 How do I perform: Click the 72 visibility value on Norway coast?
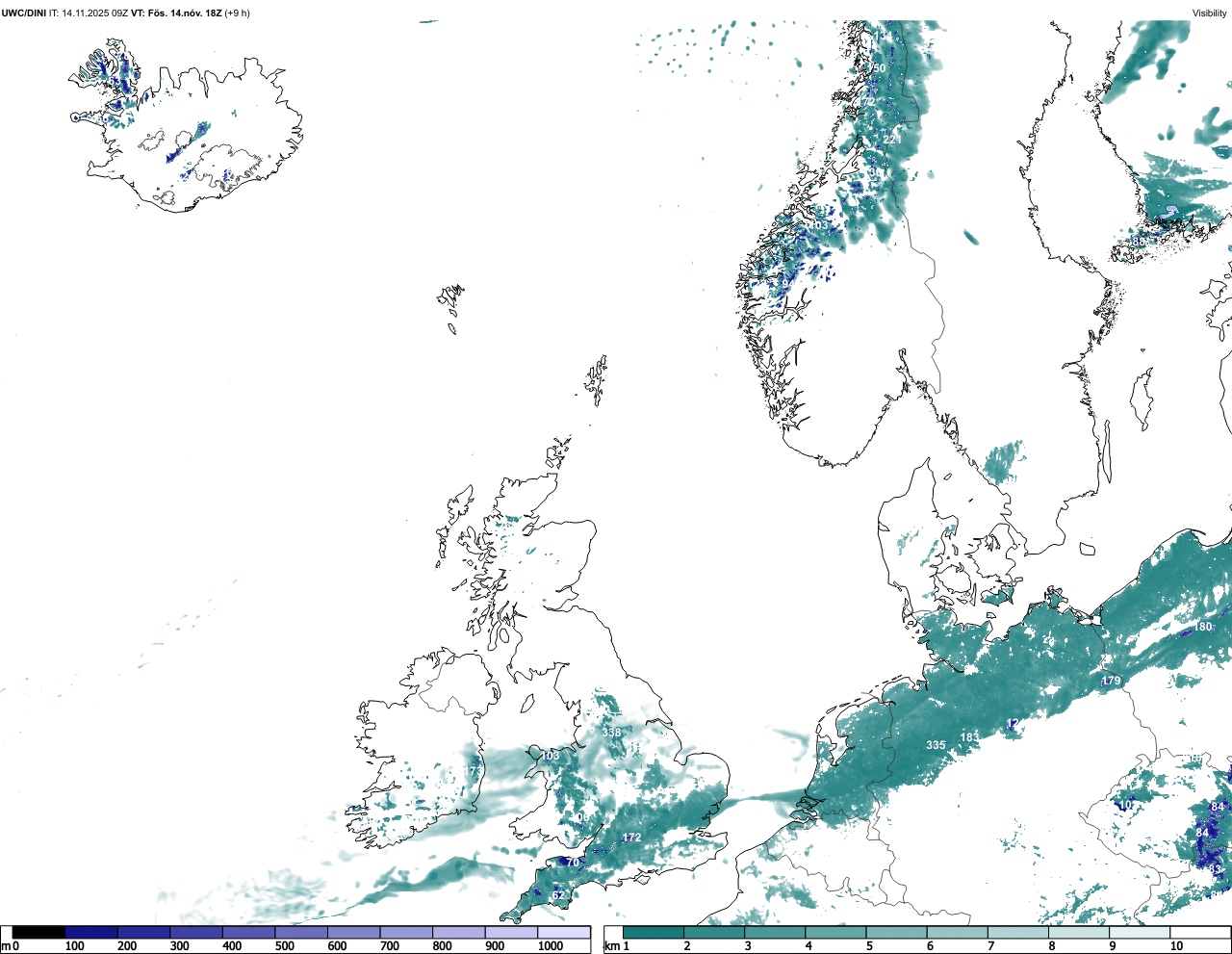(868, 102)
